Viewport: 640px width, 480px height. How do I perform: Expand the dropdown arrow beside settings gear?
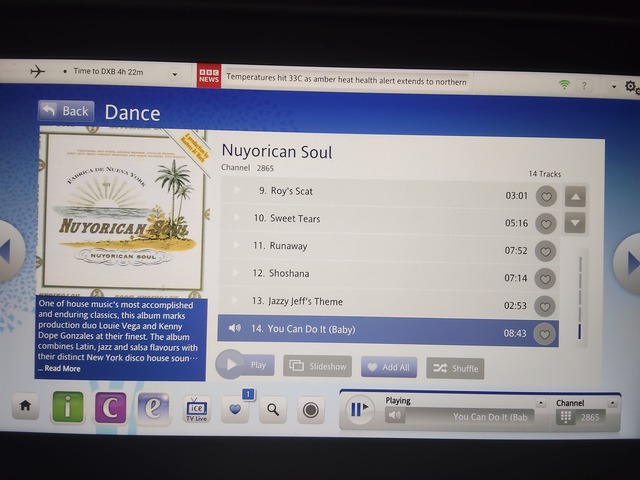[613, 87]
